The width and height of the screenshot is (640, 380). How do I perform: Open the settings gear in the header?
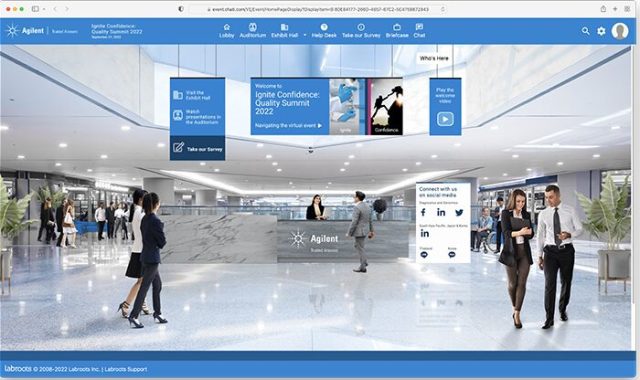click(x=601, y=31)
